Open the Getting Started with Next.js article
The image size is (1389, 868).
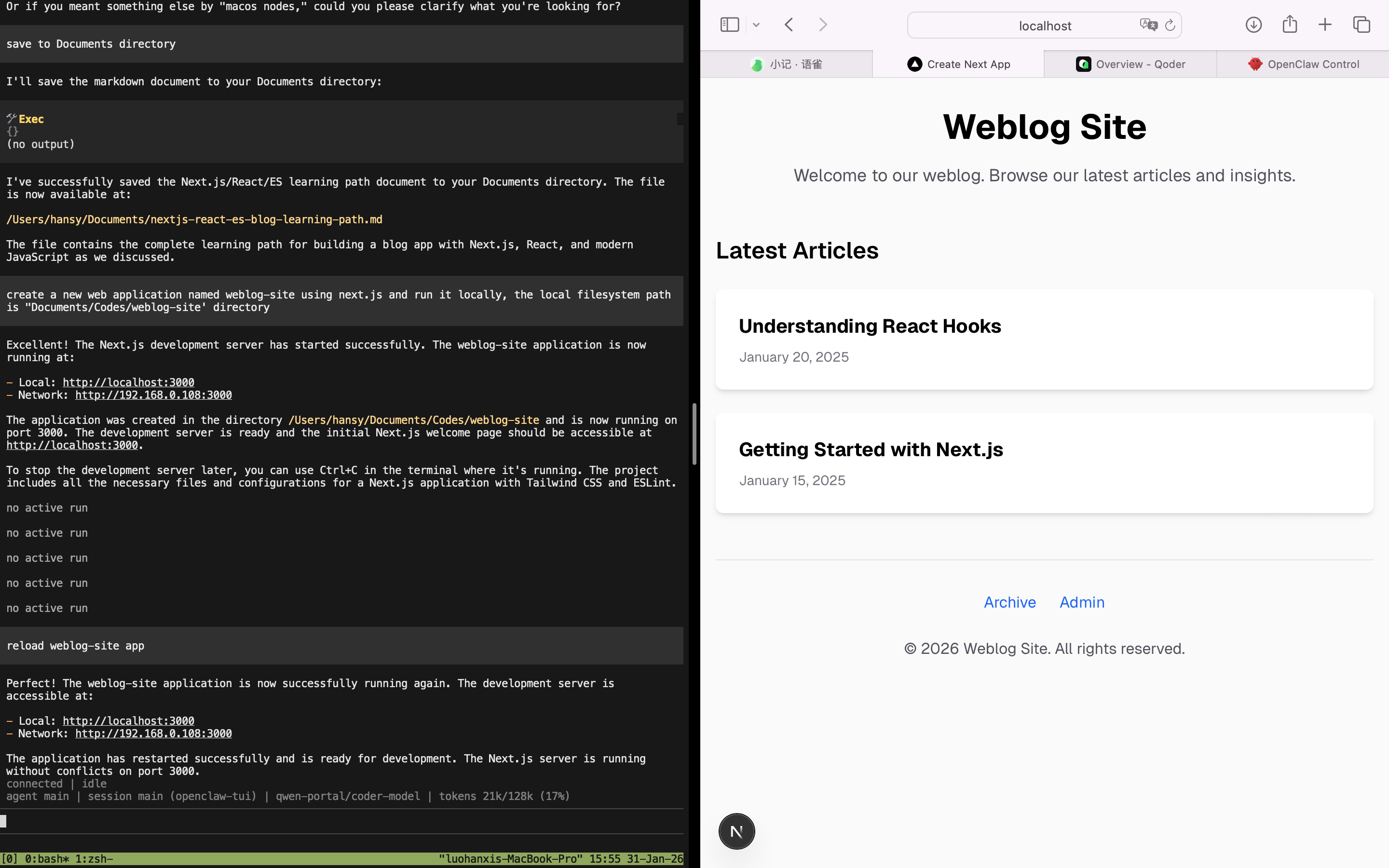pyautogui.click(x=871, y=449)
